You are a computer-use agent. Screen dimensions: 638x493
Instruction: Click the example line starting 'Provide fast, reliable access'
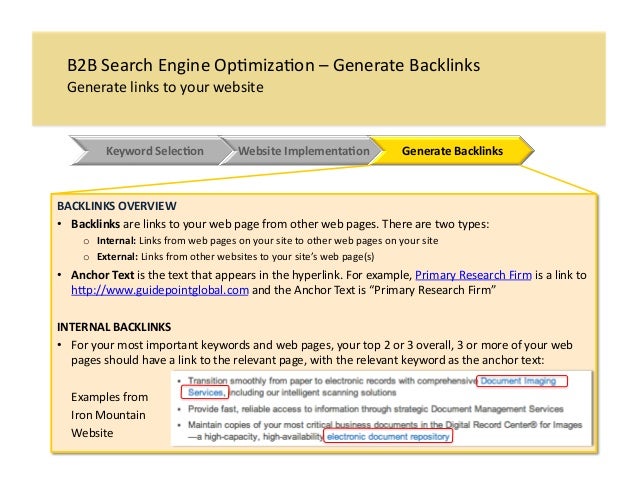pos(376,409)
